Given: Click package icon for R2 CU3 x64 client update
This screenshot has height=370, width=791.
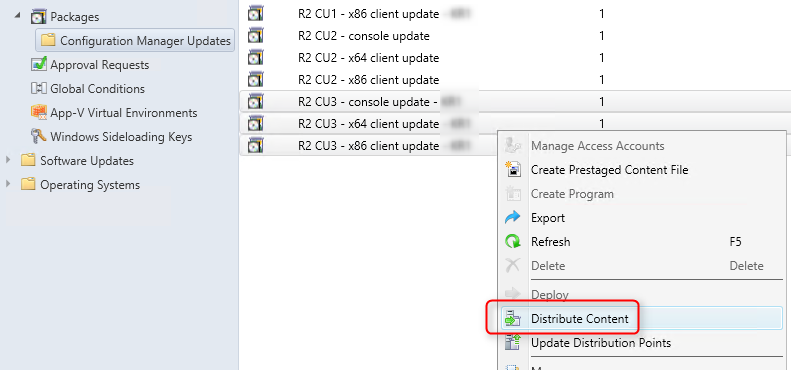Looking at the screenshot, I should point(256,123).
